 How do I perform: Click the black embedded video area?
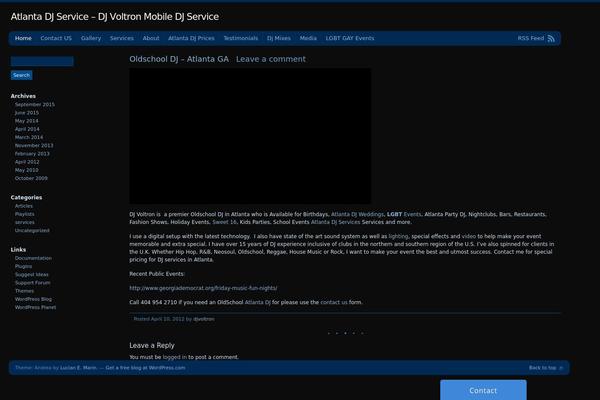[x=250, y=136]
